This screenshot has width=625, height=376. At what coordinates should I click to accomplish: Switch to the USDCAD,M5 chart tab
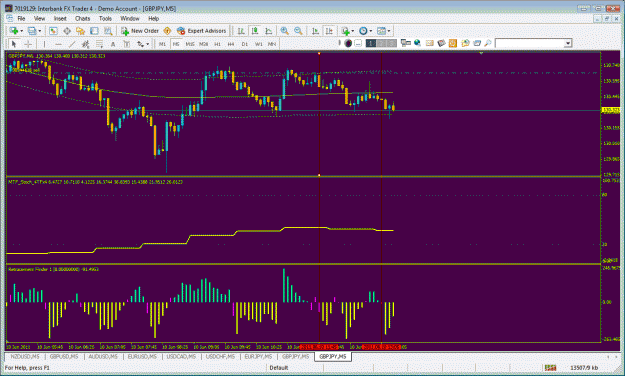coord(181,356)
